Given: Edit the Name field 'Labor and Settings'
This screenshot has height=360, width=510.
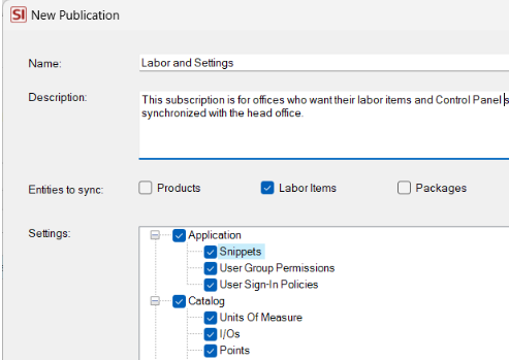Looking at the screenshot, I should coord(324,63).
